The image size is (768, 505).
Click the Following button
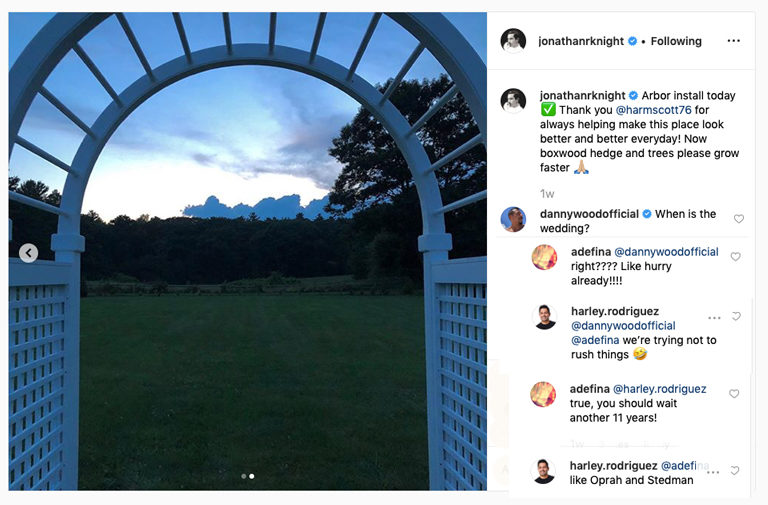676,41
